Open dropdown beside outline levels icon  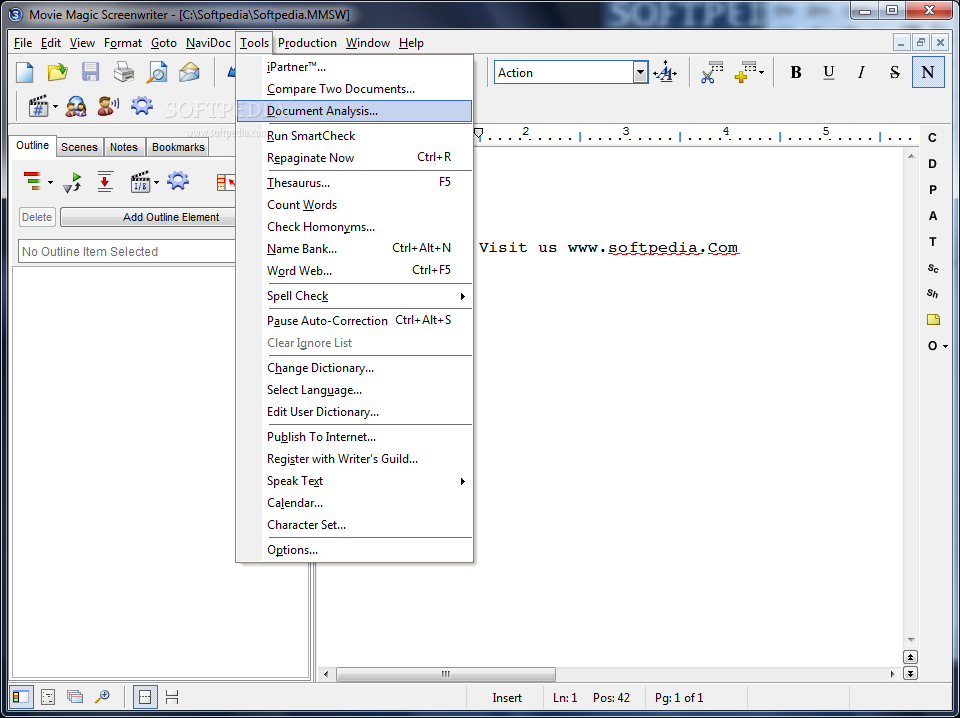(x=50, y=182)
